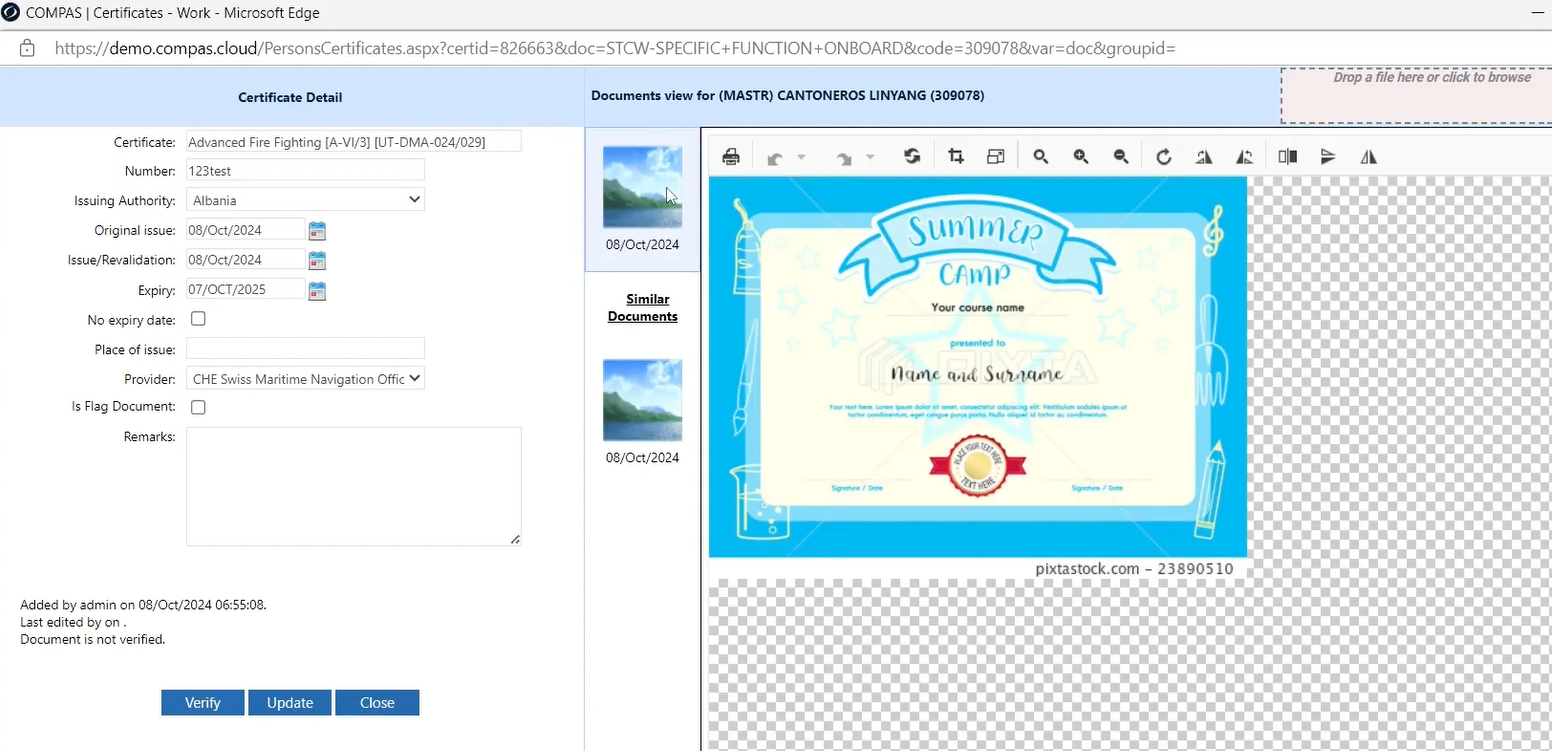This screenshot has width=1552, height=751.
Task: Open calendar picker for Expiry date
Action: [317, 291]
